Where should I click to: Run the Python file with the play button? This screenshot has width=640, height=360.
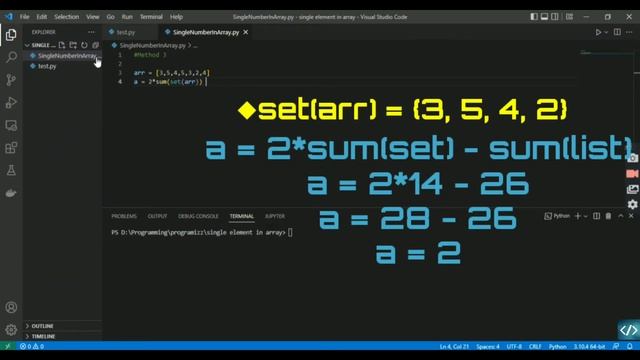(x=598, y=32)
